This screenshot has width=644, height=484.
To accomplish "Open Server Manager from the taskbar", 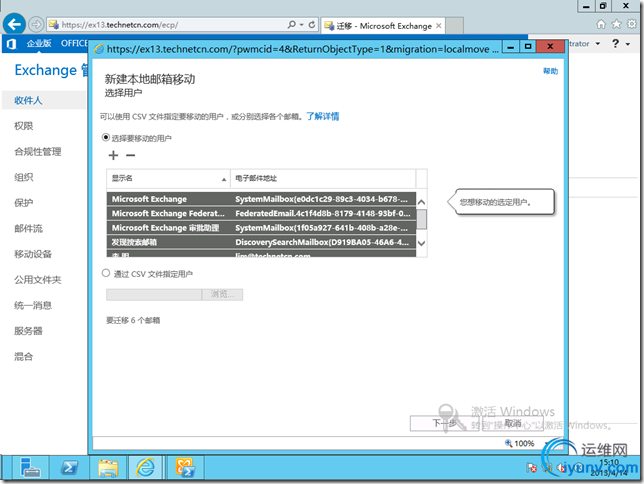I will [x=30, y=468].
